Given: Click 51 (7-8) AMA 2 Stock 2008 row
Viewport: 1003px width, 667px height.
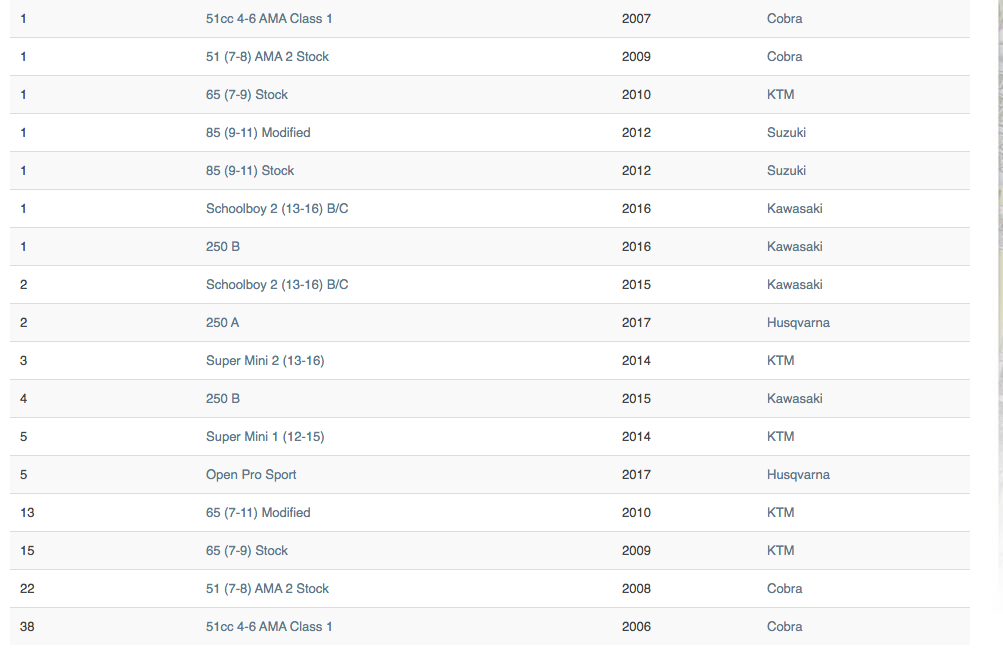Looking at the screenshot, I should (x=490, y=589).
